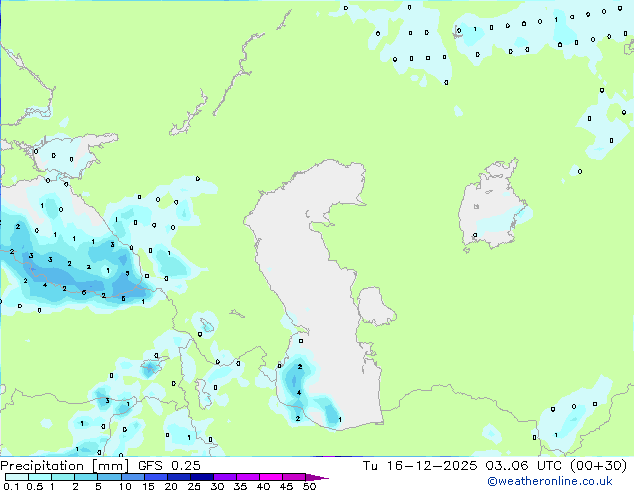Viewport: 634px width, 490px height.
Task: Select the 2–5 mm legend color swatch
Action: pyautogui.click(x=86, y=477)
